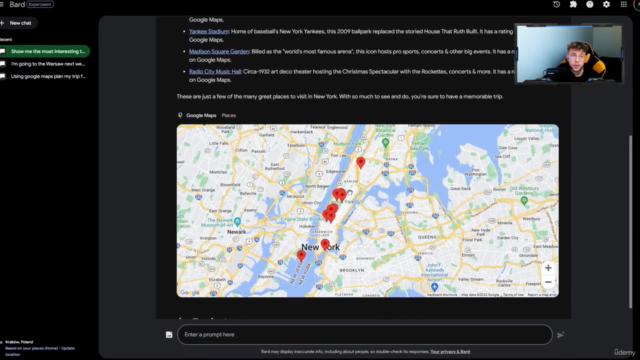Click the Google logo on map
This screenshot has height=360, width=640.
click(x=190, y=293)
